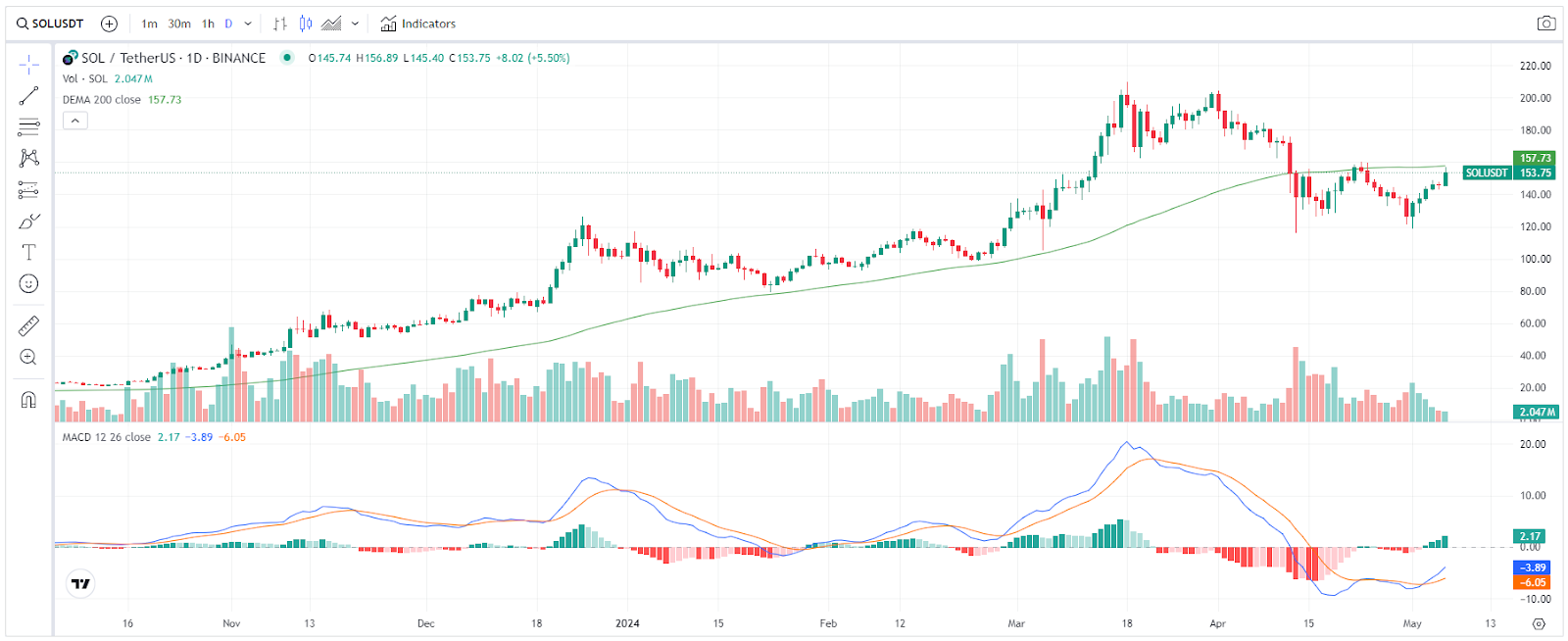
Task: Select the D daily timeframe
Action: [x=228, y=24]
